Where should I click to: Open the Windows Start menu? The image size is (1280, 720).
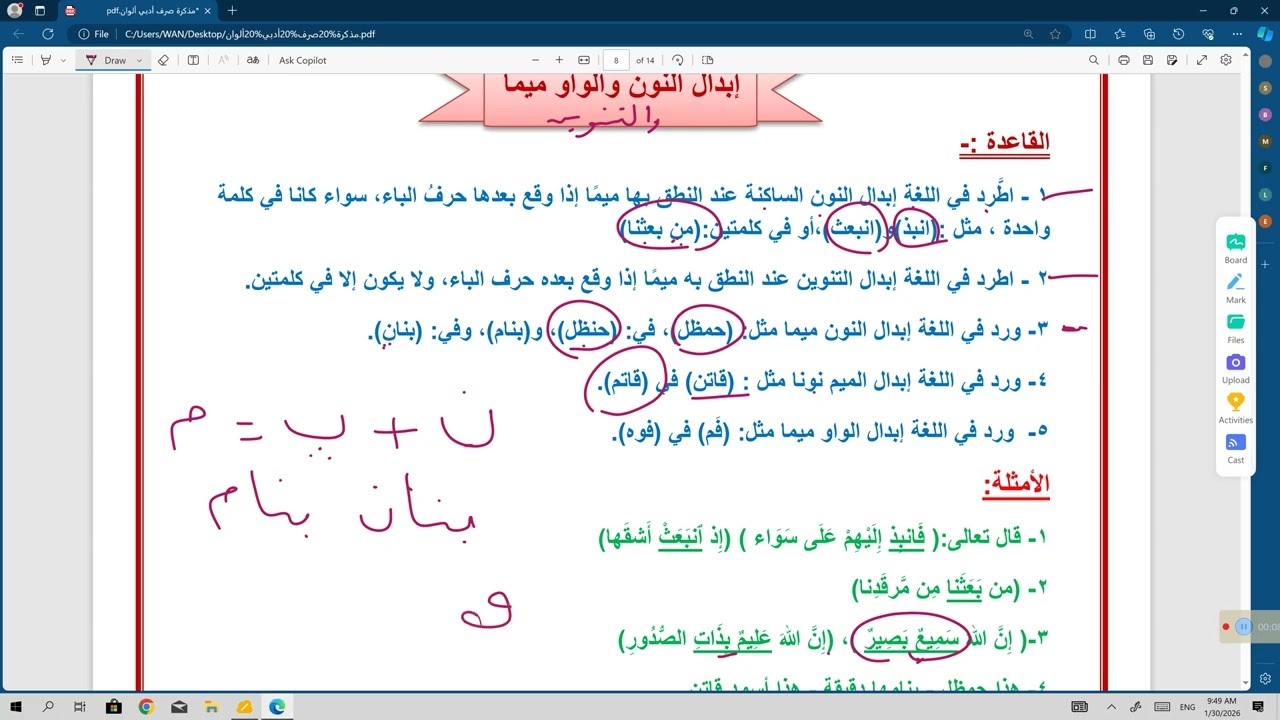pos(17,706)
